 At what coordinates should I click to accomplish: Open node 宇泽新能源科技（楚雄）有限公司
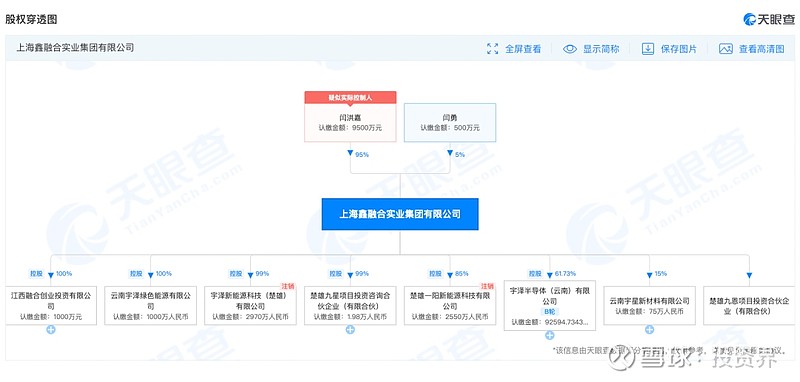251,305
